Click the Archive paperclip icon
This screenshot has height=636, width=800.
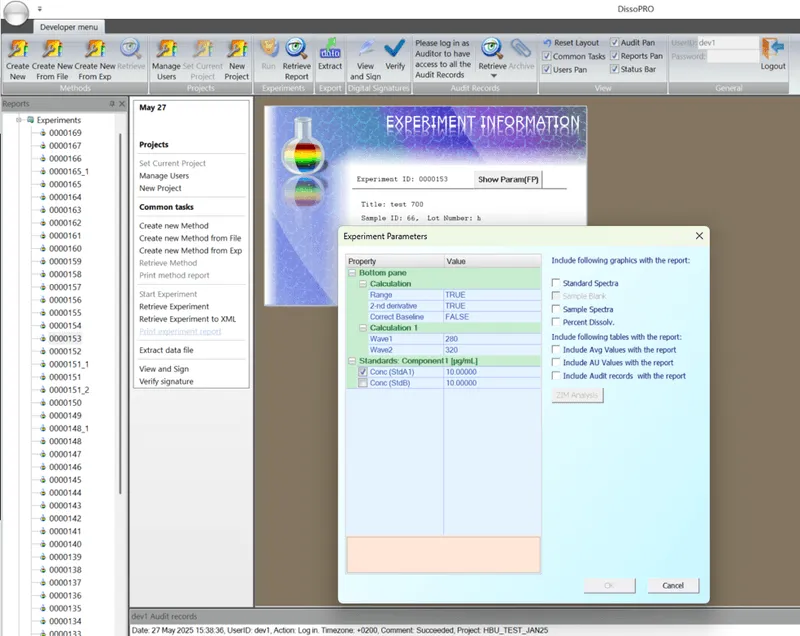coord(520,49)
